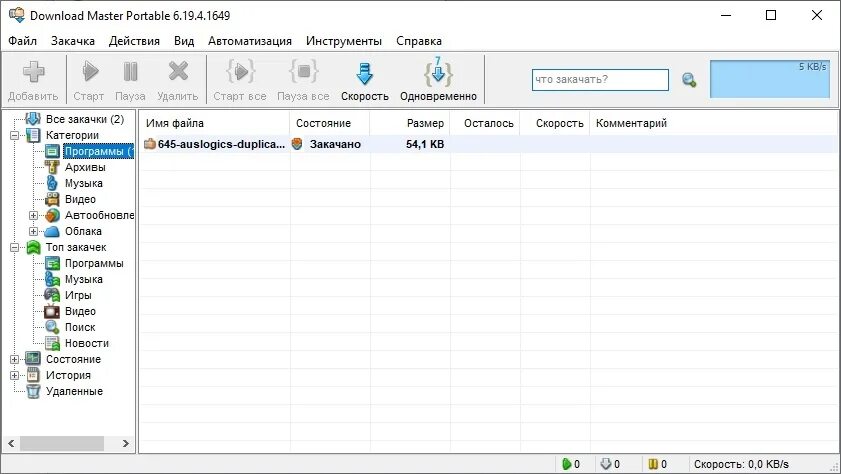Click the 'что закачать?' search field

[600, 80]
